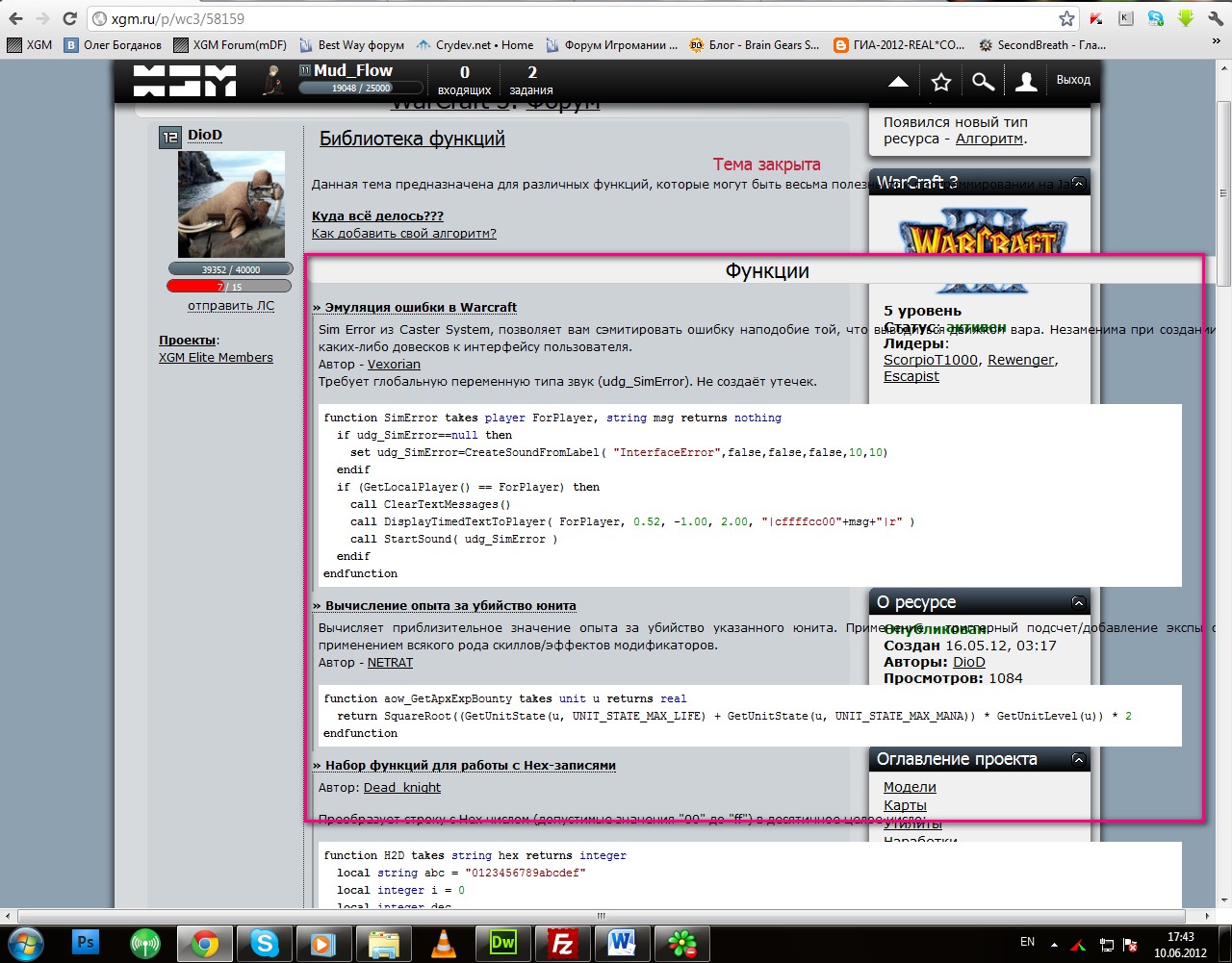The image size is (1232, 963).
Task: Open the Kaspersky extension icon in Chrome toolbar
Action: point(1097,18)
